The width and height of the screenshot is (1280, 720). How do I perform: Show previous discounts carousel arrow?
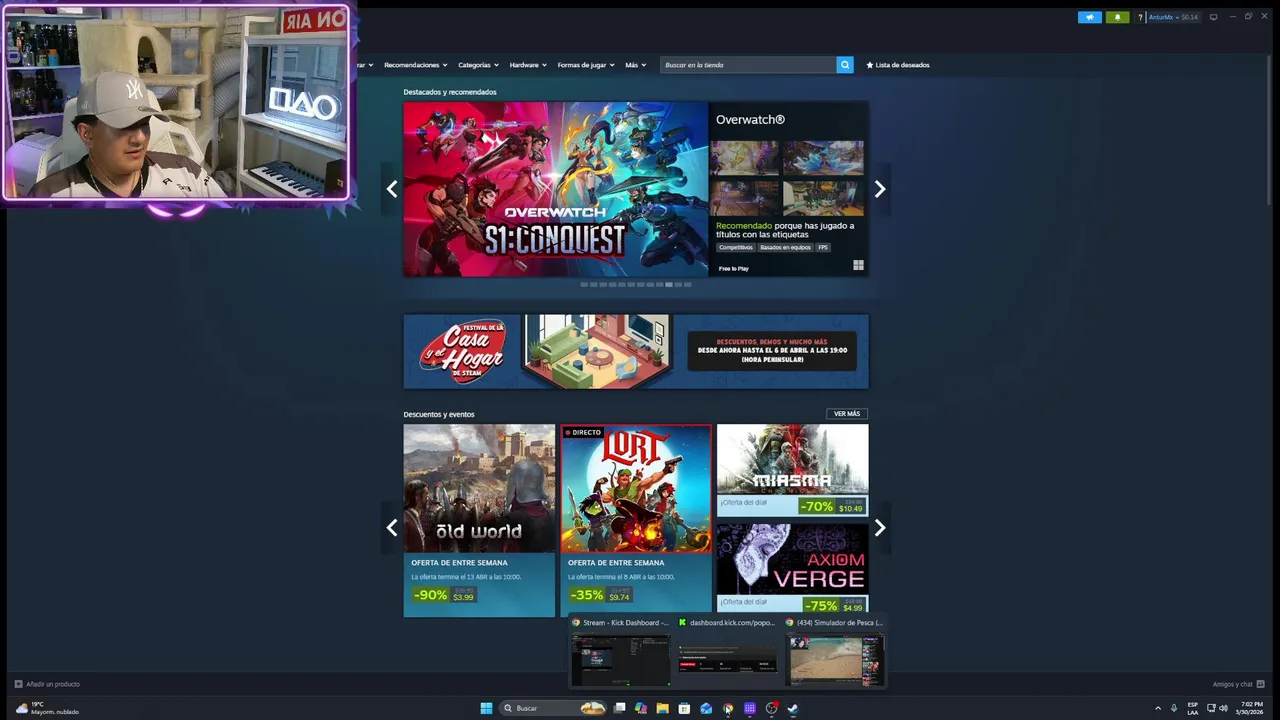coord(392,528)
